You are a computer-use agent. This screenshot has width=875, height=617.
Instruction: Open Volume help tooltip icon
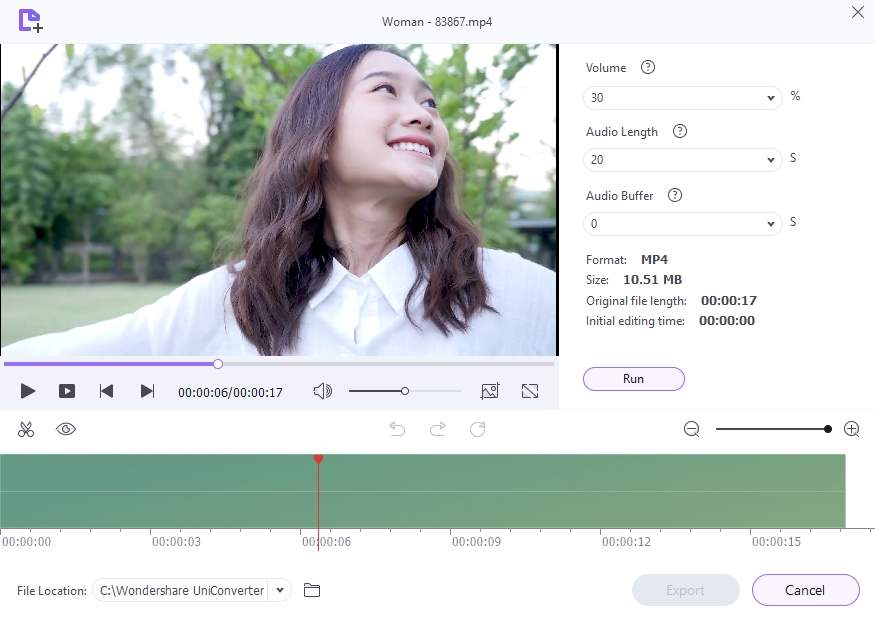coord(647,68)
